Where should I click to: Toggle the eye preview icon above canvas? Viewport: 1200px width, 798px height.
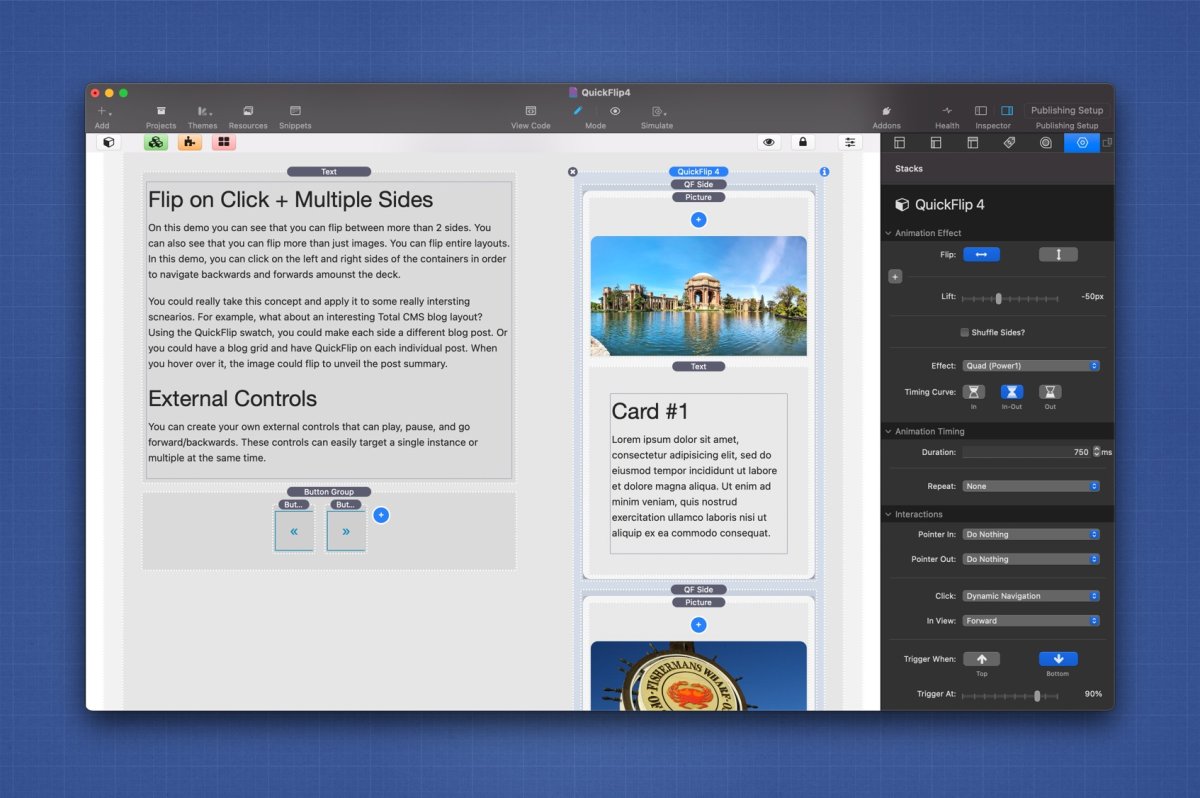[x=768, y=143]
